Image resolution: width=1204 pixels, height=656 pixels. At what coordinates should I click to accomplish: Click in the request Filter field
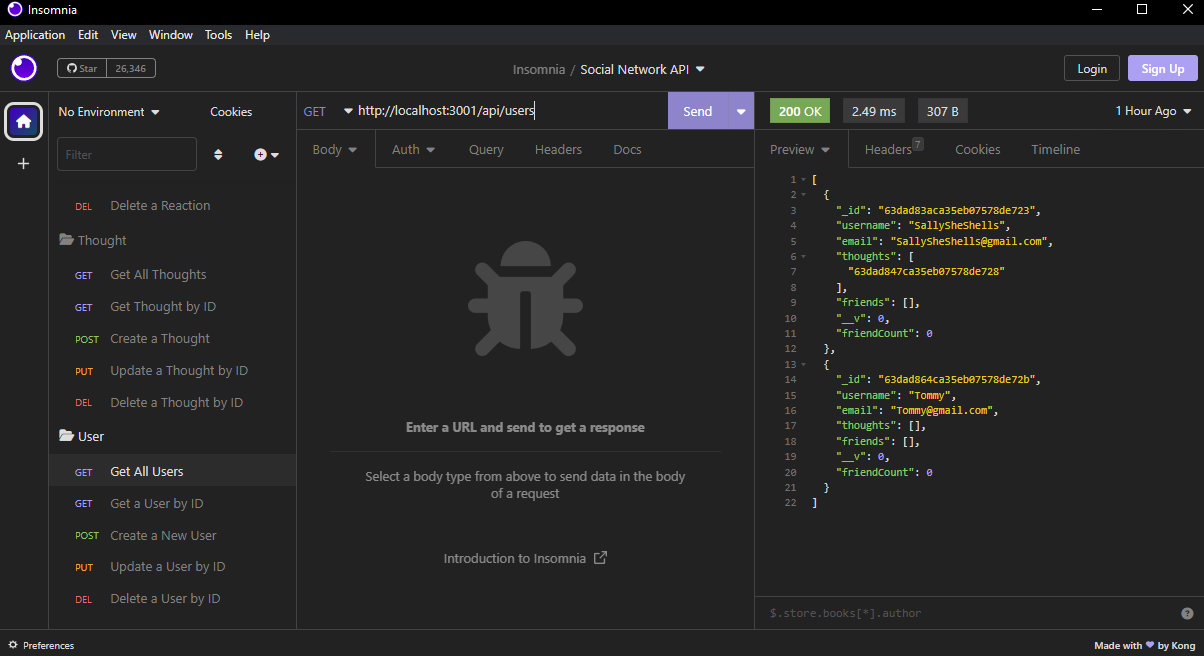coord(127,154)
